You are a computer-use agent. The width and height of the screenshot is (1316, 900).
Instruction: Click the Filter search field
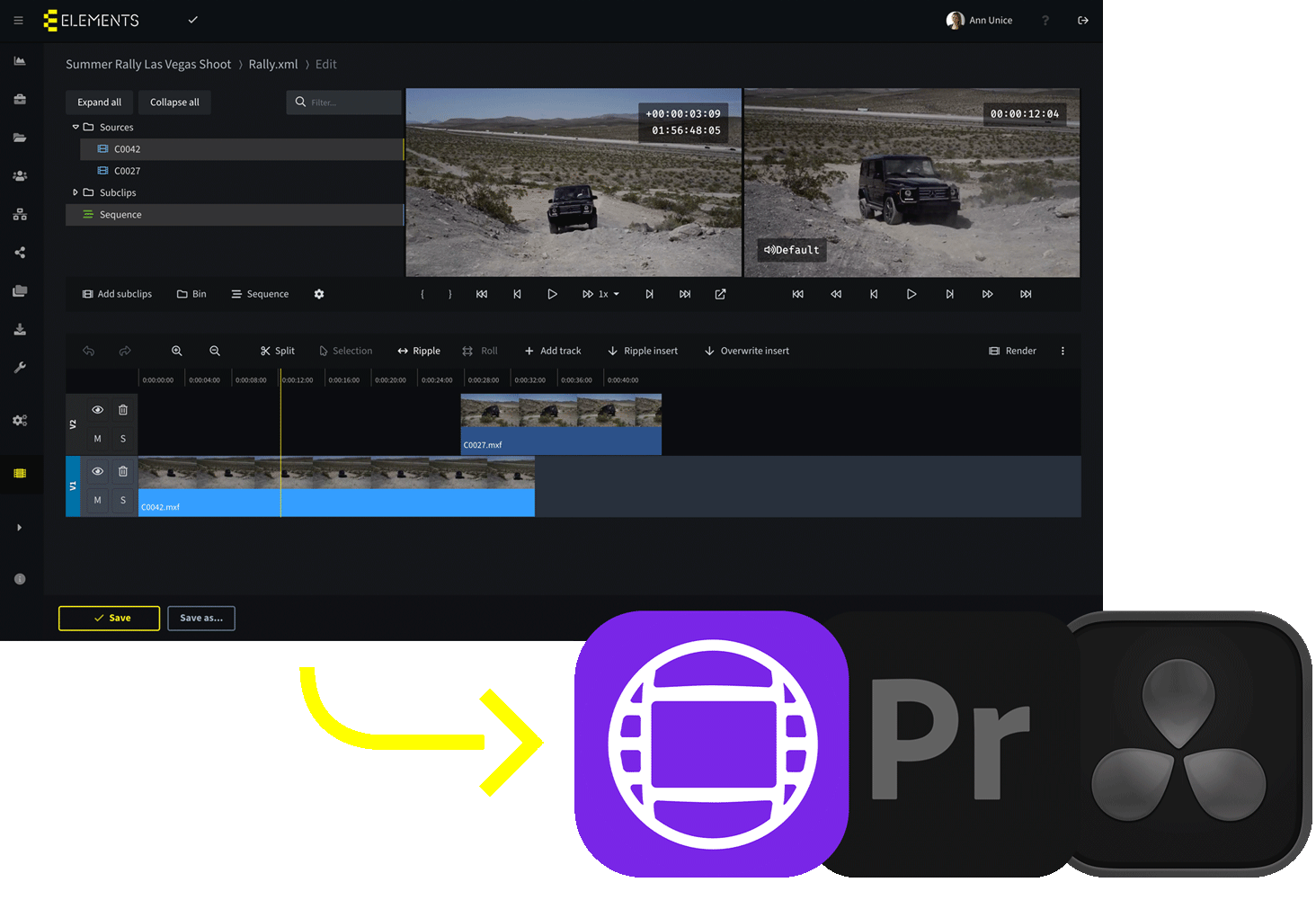click(351, 102)
